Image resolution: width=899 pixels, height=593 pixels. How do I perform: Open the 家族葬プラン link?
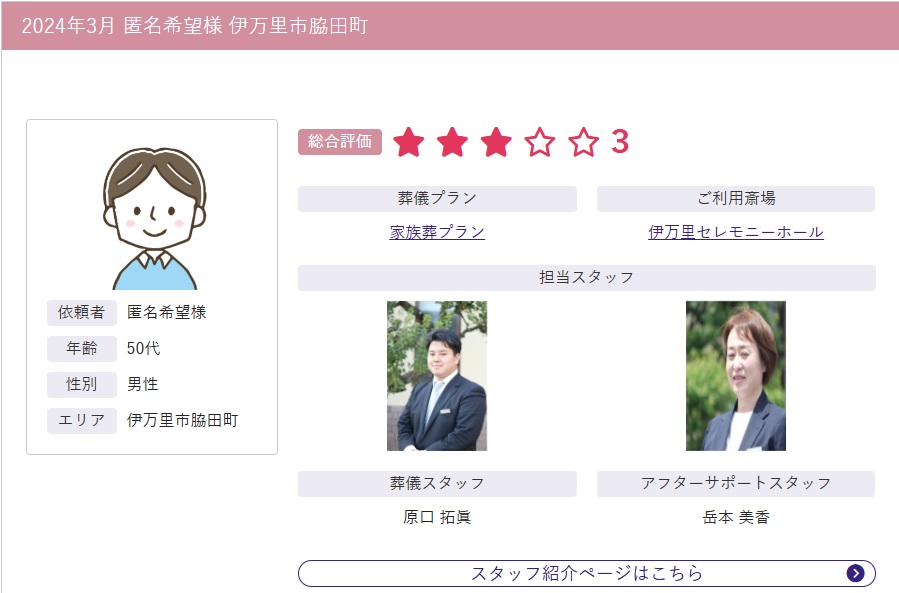[437, 232]
